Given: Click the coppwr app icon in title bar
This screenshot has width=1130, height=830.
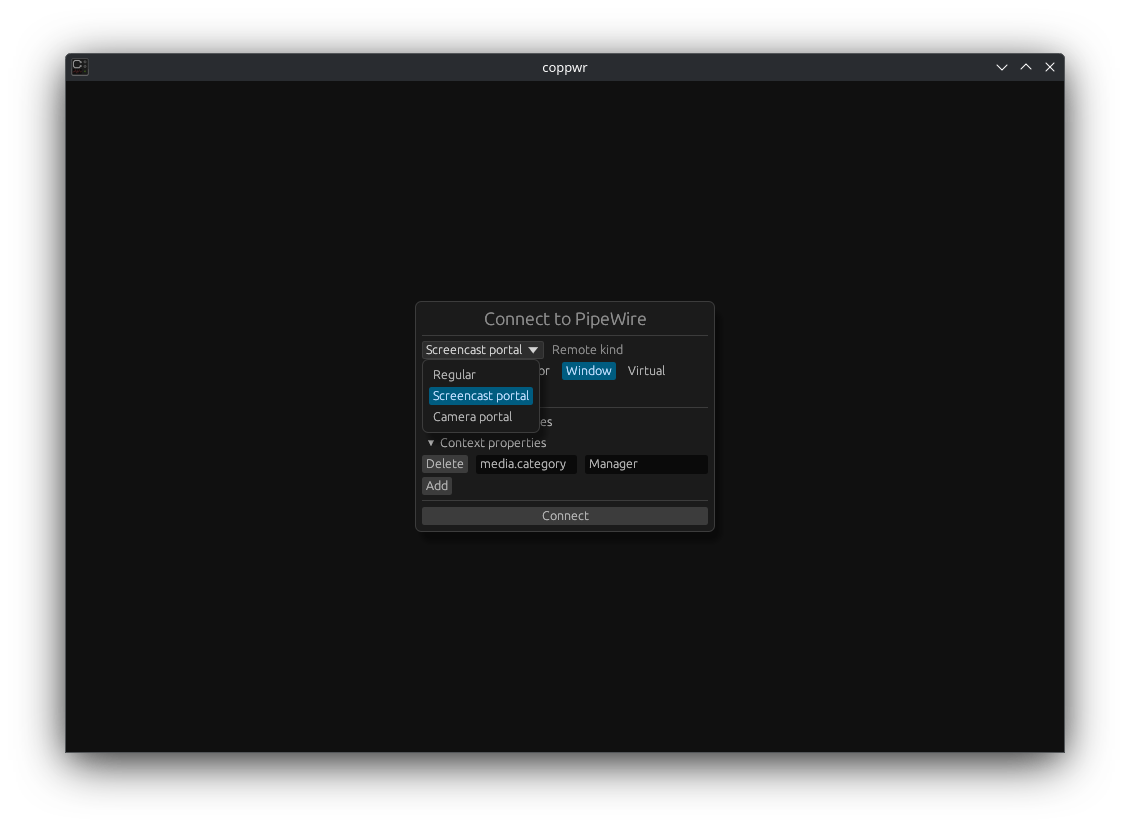Looking at the screenshot, I should [80, 67].
